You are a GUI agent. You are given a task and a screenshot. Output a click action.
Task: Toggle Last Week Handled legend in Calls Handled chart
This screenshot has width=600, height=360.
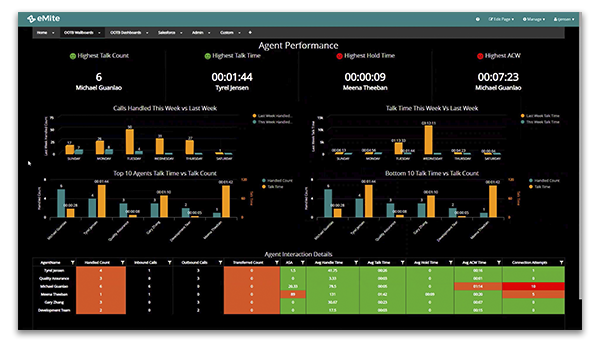point(272,116)
